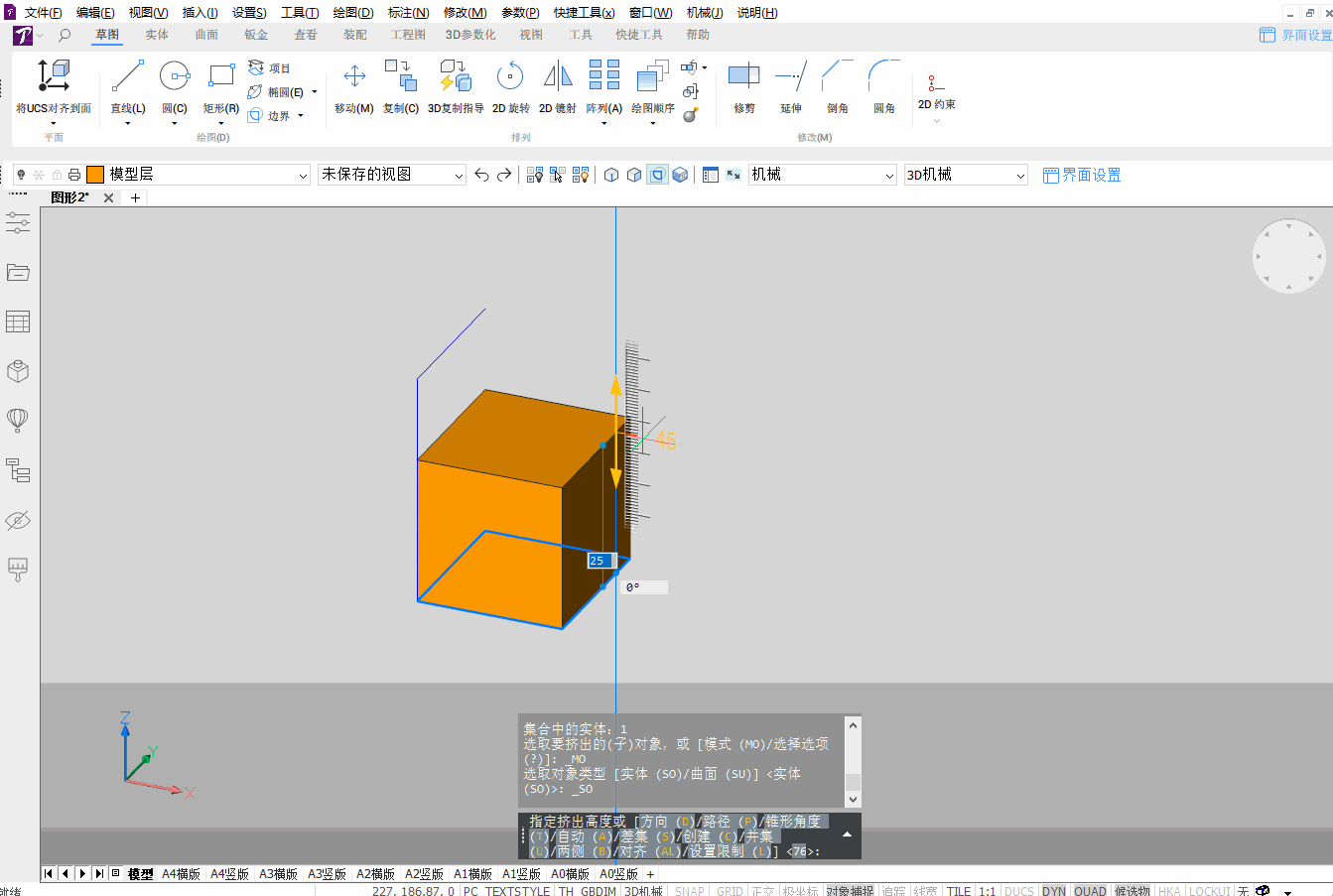Open the 2D 旋转 rotate tool
This screenshot has height=896, width=1333.
pos(510,85)
